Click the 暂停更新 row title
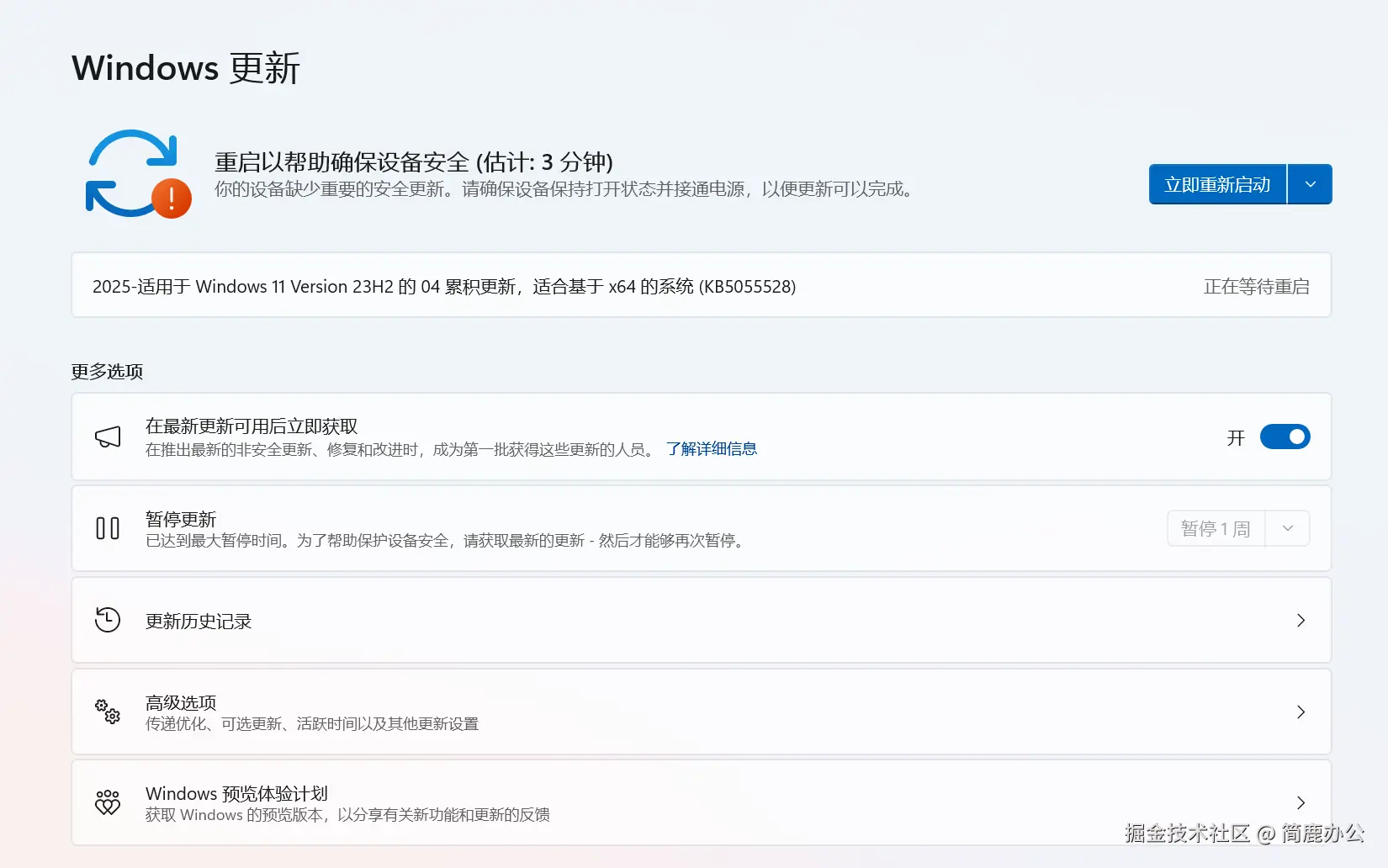This screenshot has height=868, width=1388. point(181,519)
